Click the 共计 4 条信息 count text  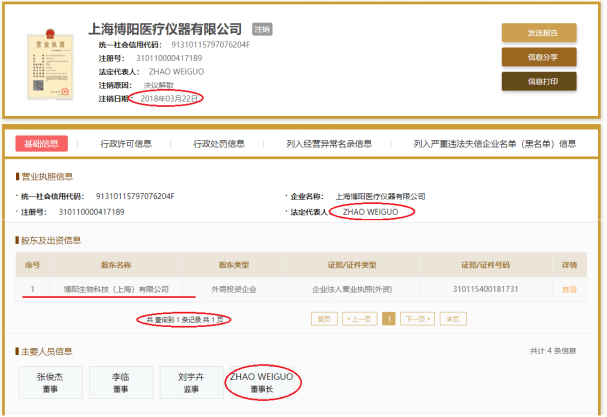[x=553, y=351]
